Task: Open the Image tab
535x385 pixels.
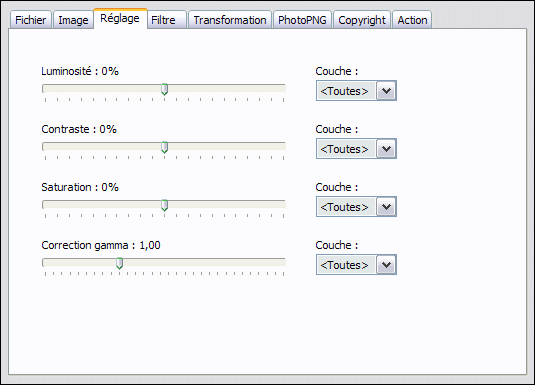Action: (73, 20)
